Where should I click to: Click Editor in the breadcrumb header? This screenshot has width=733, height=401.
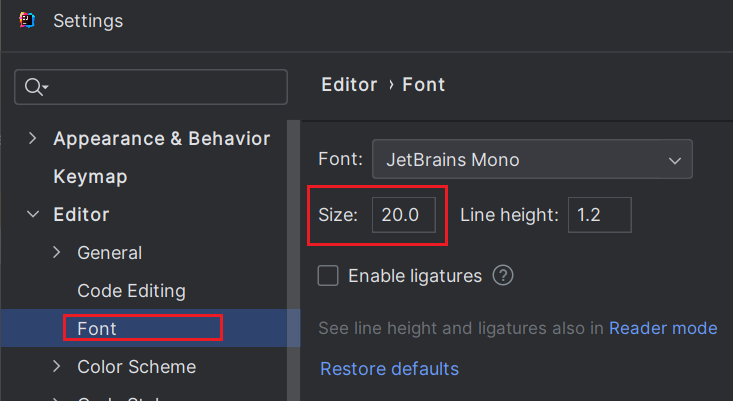click(349, 85)
